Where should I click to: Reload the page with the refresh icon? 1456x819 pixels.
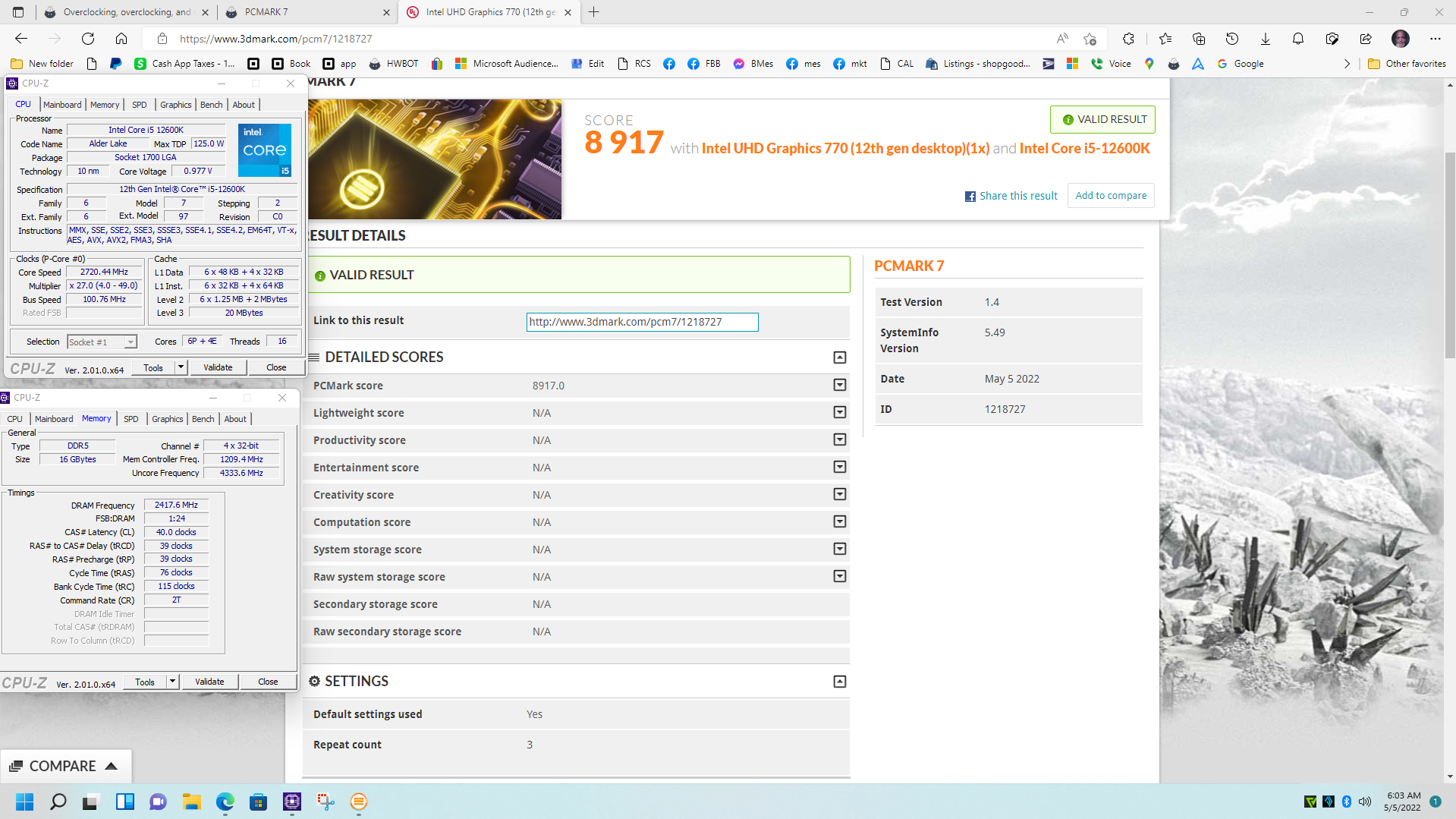88,39
